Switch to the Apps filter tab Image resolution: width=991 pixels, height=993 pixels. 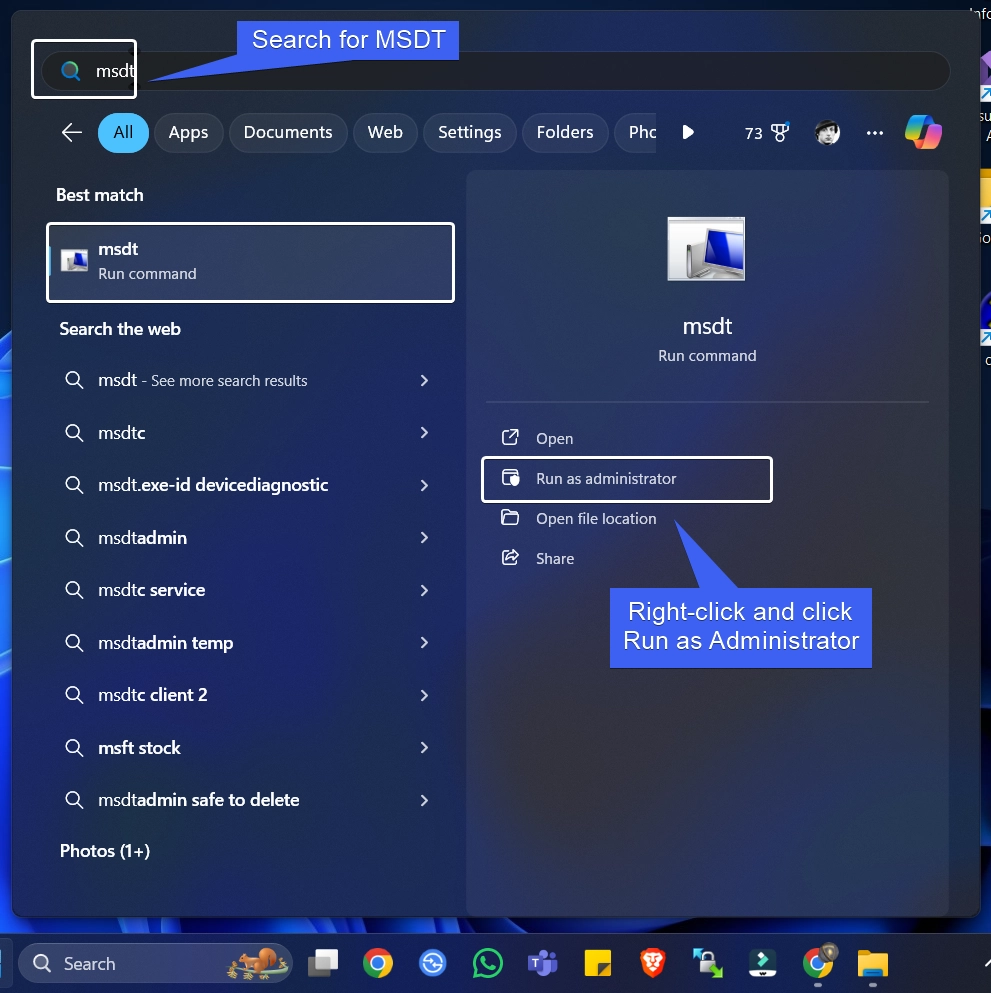[188, 132]
